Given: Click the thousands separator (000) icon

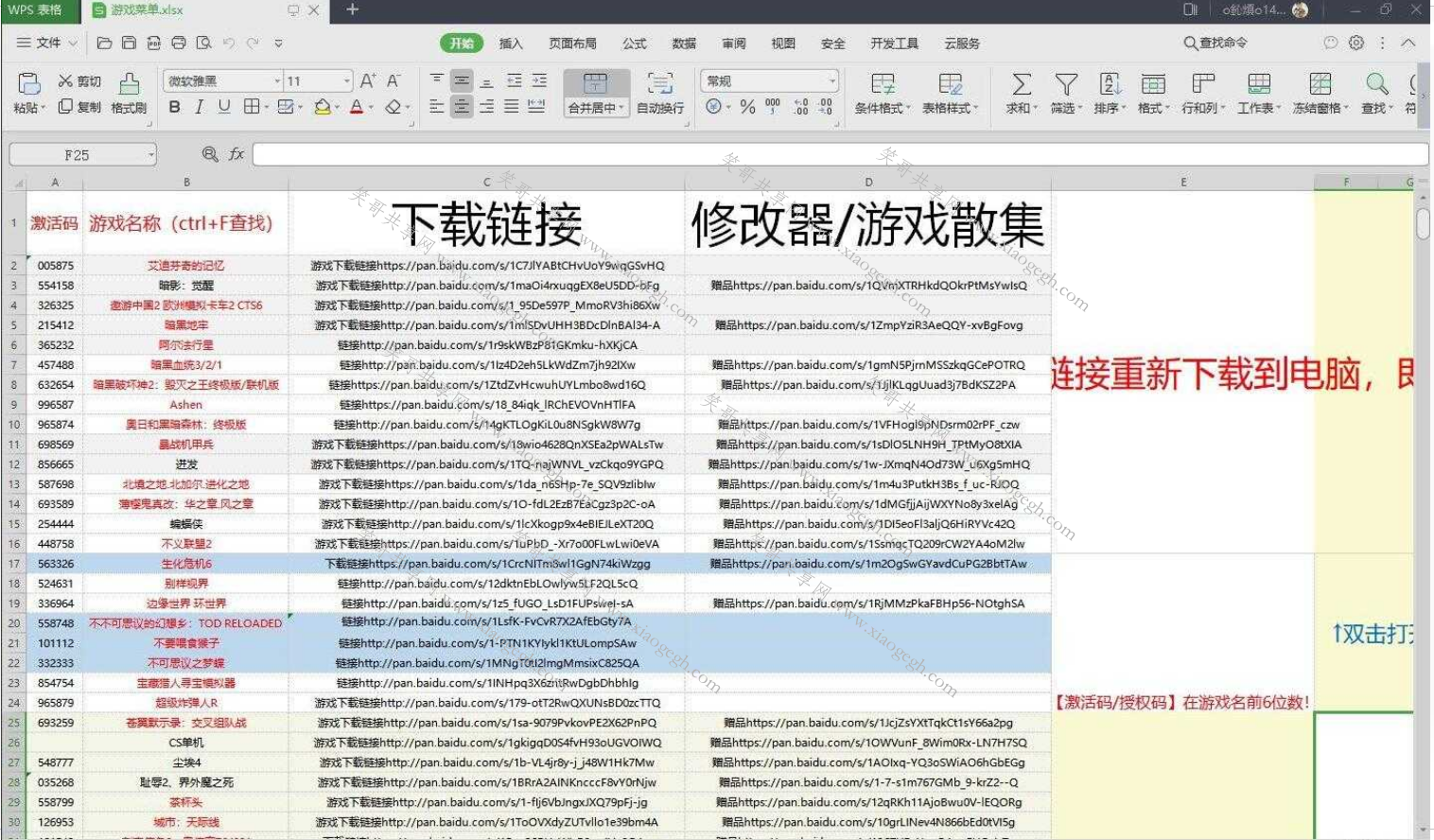Looking at the screenshot, I should click(773, 107).
